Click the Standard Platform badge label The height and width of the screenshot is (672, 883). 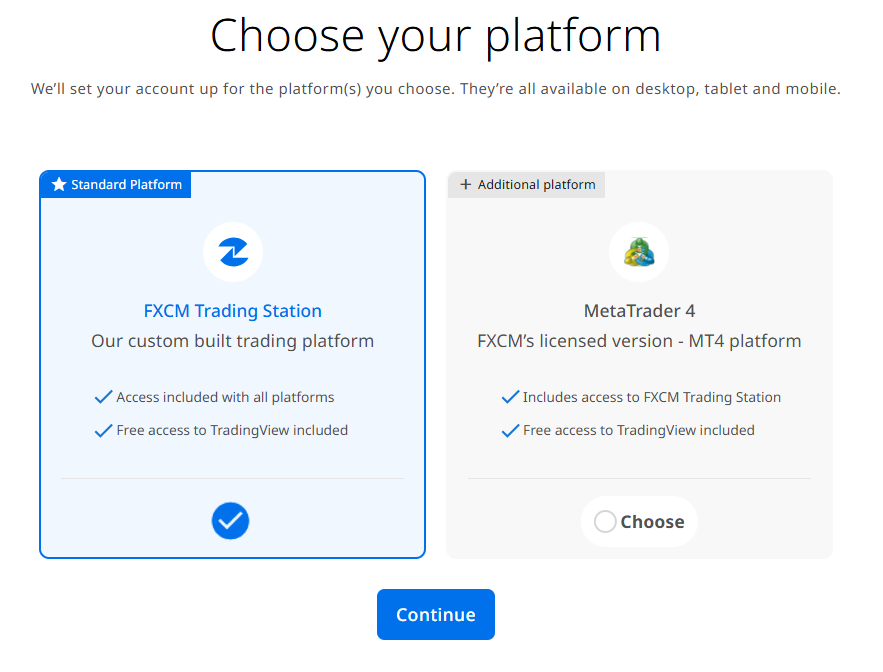point(126,185)
